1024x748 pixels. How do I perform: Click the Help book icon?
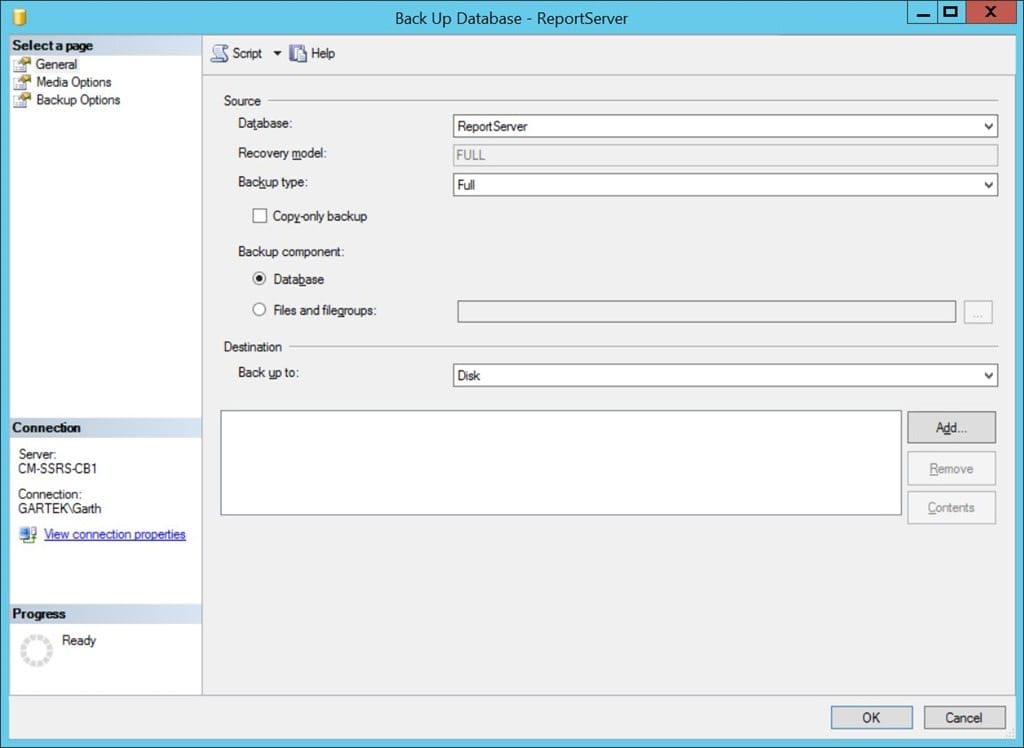[x=298, y=54]
